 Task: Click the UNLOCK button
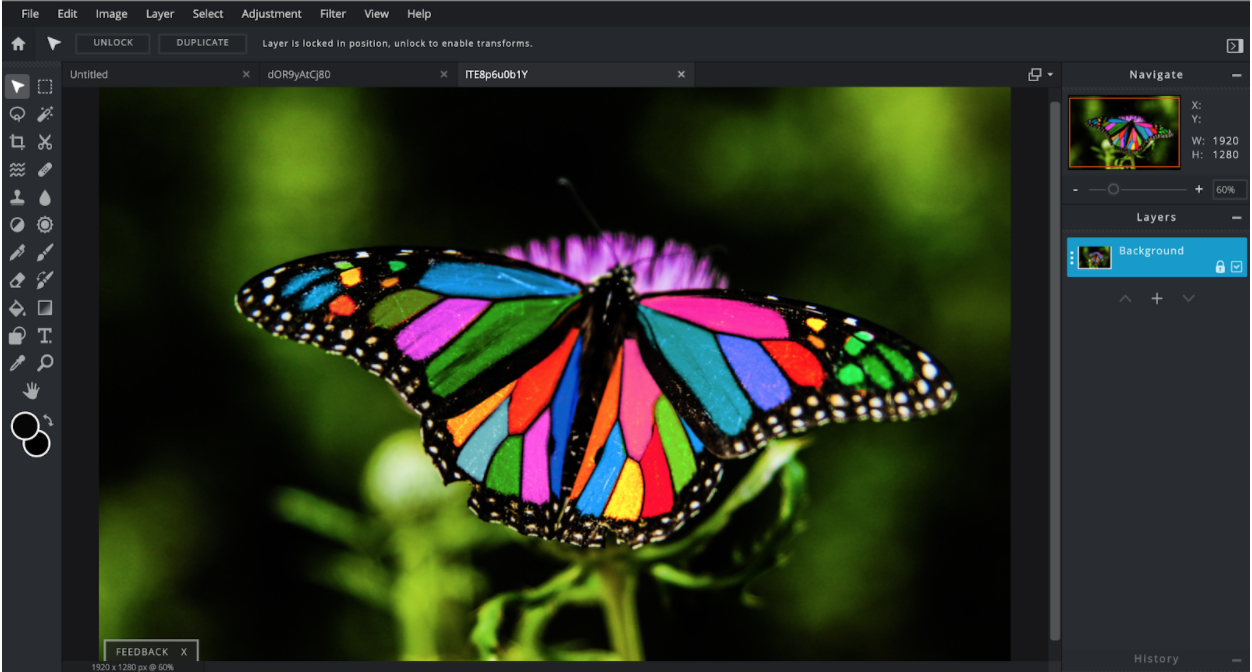[113, 43]
